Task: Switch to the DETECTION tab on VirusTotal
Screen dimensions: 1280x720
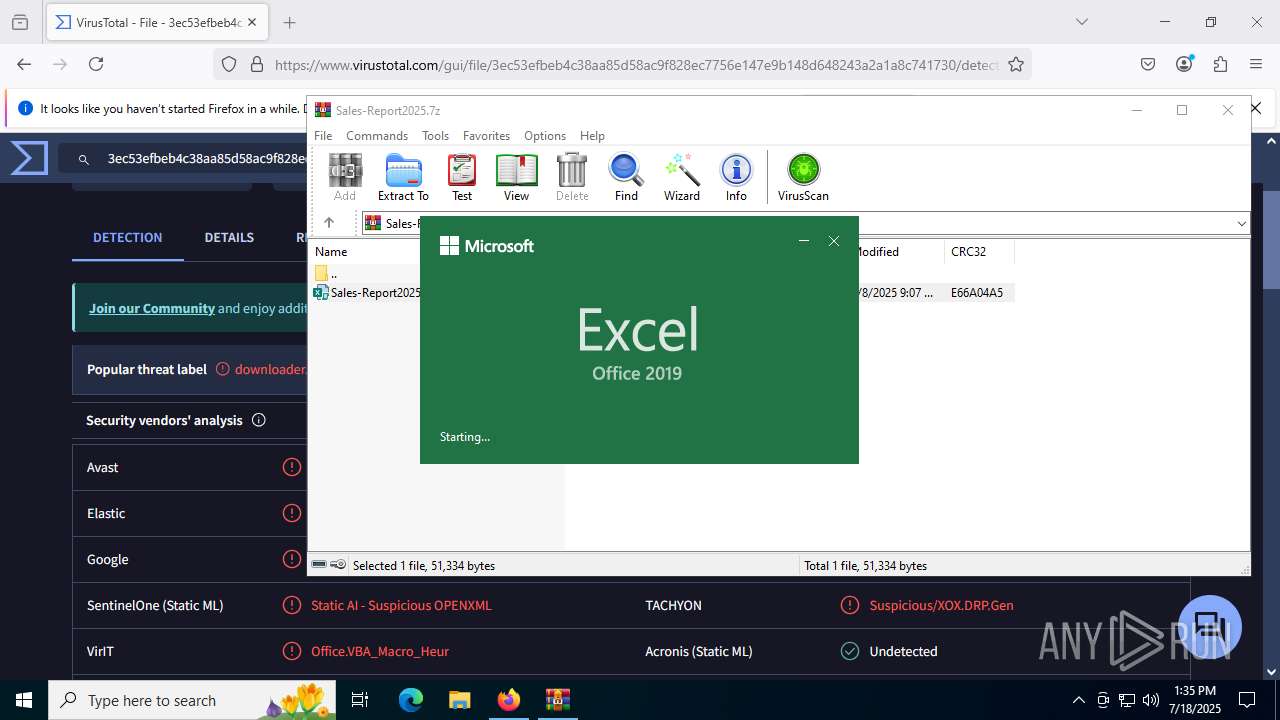Action: [127, 238]
